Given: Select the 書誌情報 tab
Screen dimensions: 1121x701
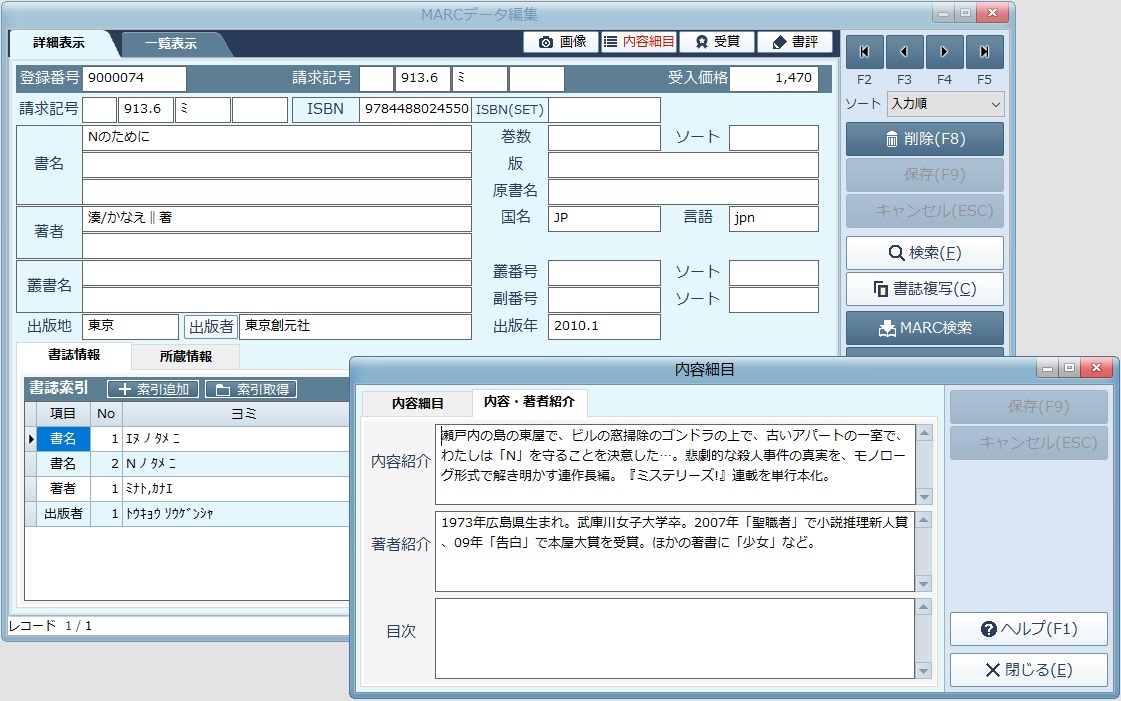Looking at the screenshot, I should click(74, 355).
